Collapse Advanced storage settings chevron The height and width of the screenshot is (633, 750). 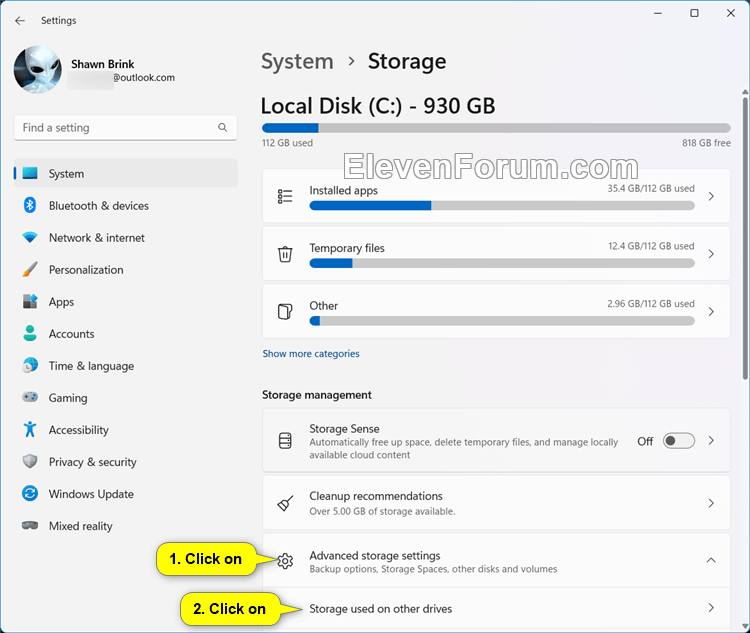[711, 560]
